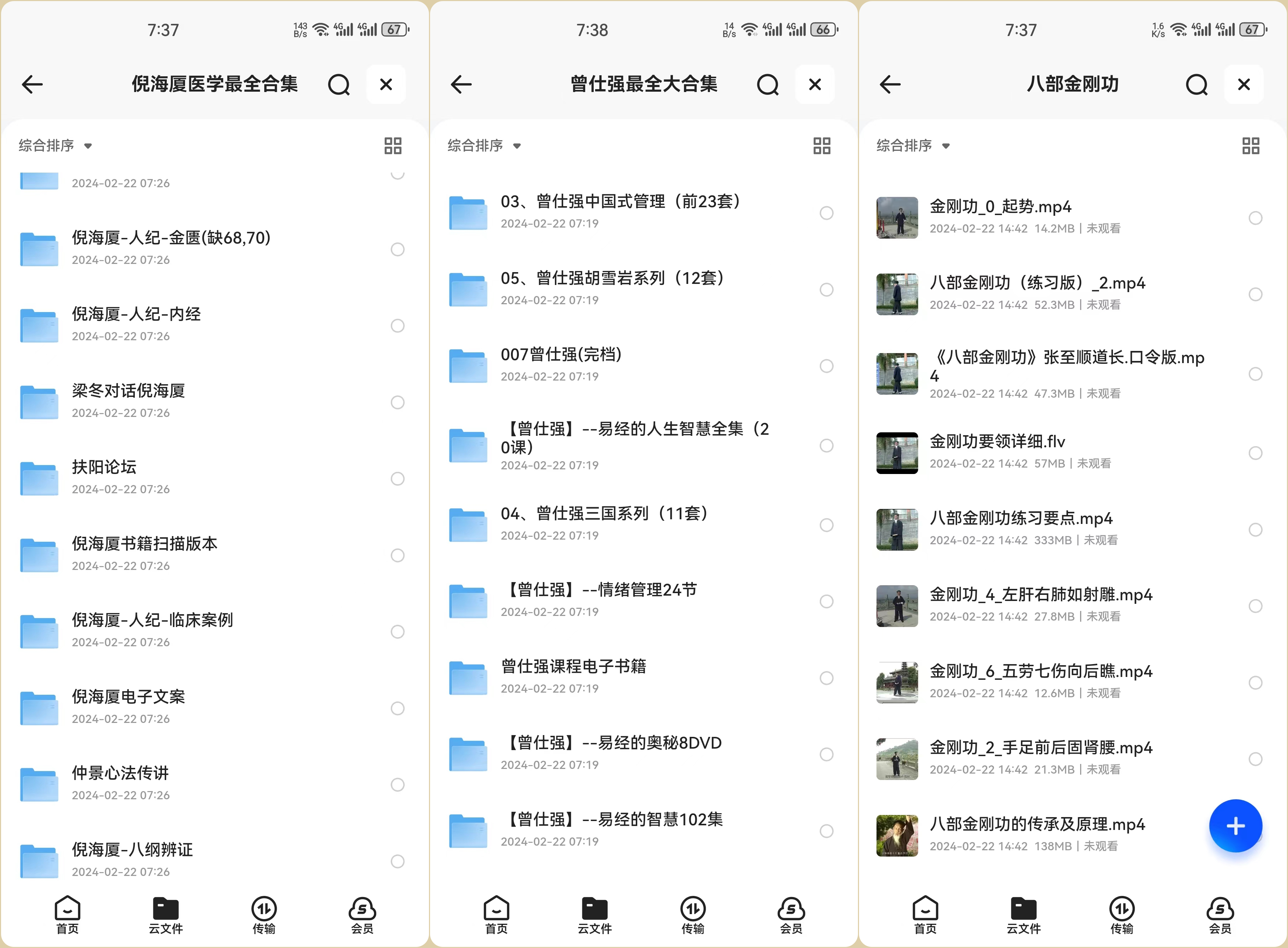This screenshot has height=948, width=1288.
Task: Go back from 倪海厦医学最全合集 screen
Action: tap(32, 85)
